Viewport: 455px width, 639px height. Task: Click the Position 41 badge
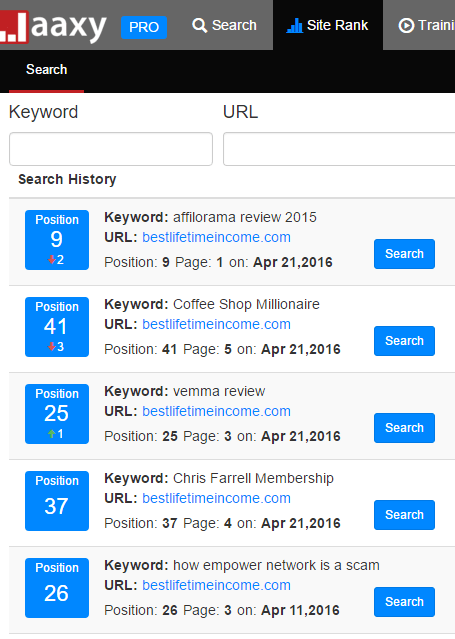[57, 327]
